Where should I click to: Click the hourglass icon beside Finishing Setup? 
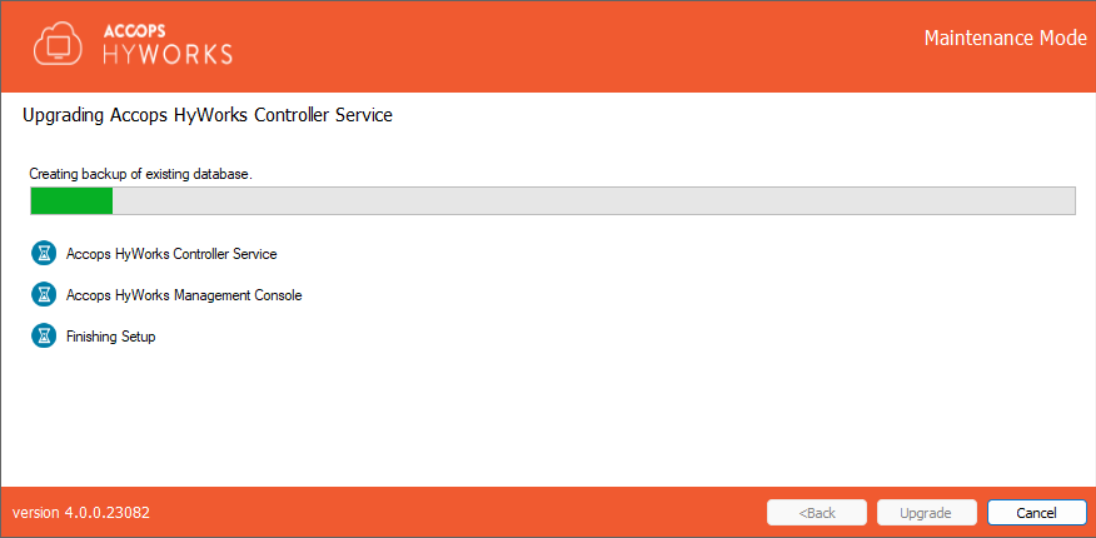44,336
